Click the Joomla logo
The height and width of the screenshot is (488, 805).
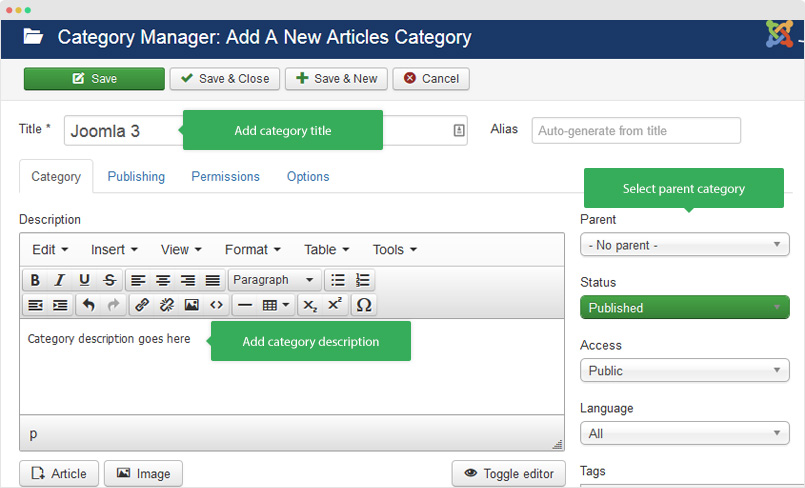(x=779, y=34)
